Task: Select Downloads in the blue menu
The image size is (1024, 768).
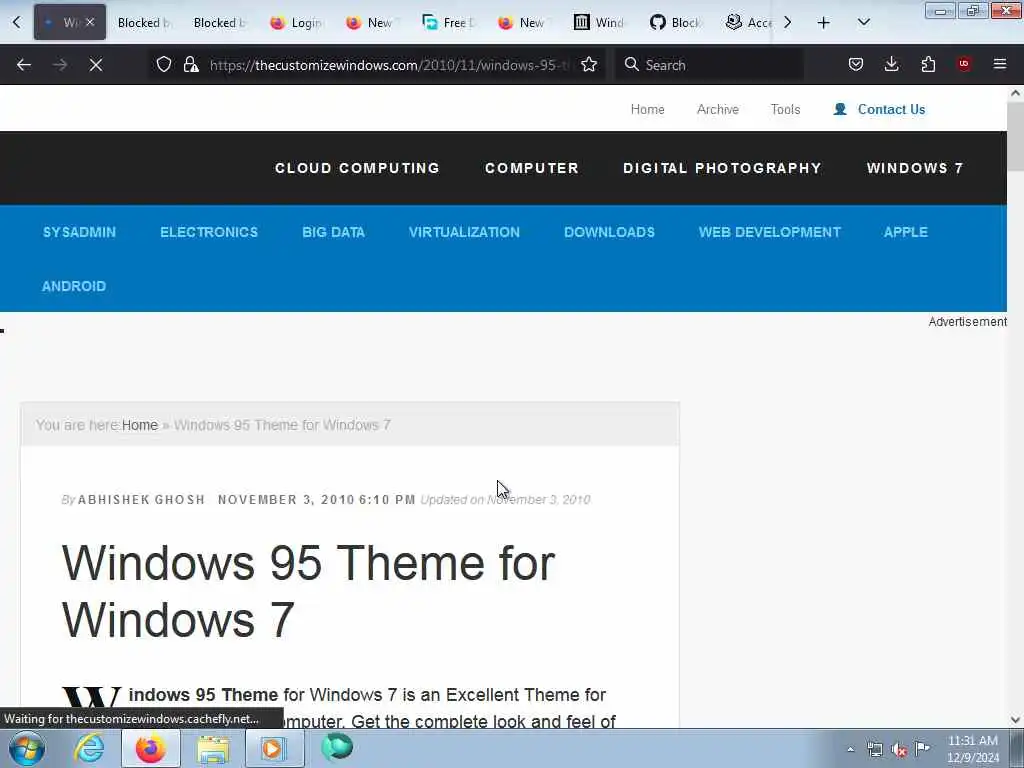Action: (609, 232)
